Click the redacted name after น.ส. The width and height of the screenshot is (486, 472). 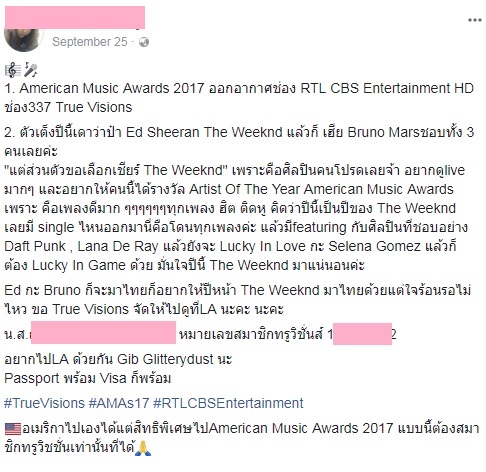[x=103, y=332]
